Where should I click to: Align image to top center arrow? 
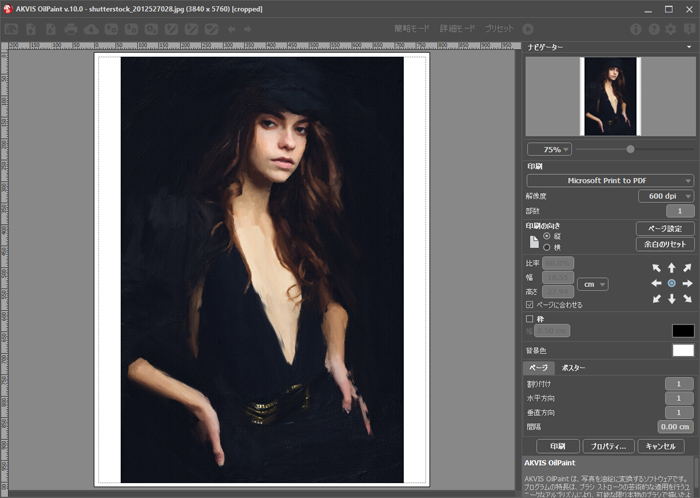click(x=671, y=268)
